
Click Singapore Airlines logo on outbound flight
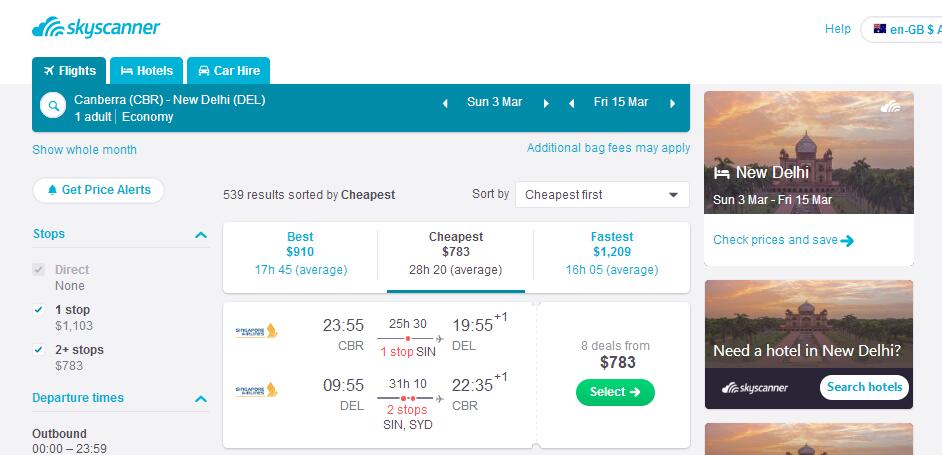tap(257, 331)
